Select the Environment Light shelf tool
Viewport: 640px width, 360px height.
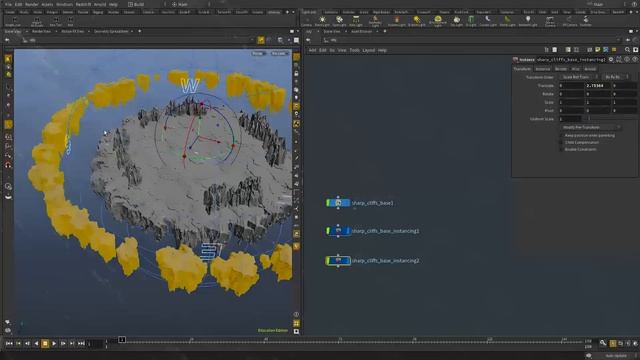click(438, 21)
